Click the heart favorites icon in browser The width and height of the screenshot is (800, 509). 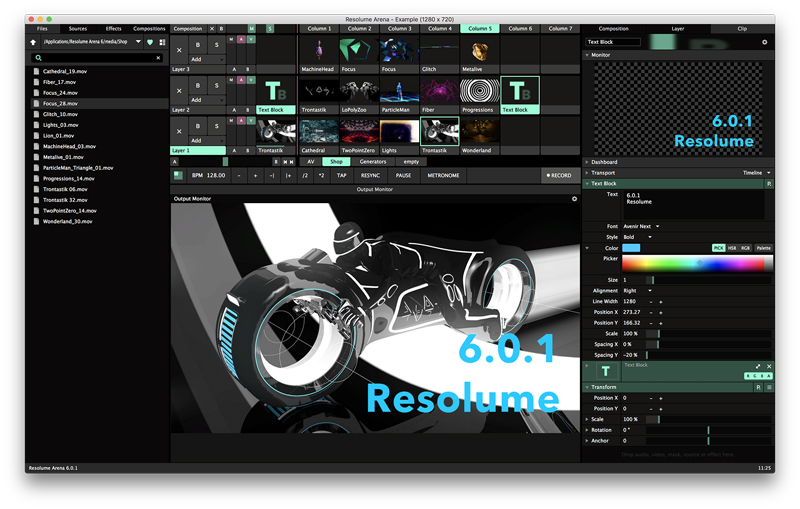(150, 42)
